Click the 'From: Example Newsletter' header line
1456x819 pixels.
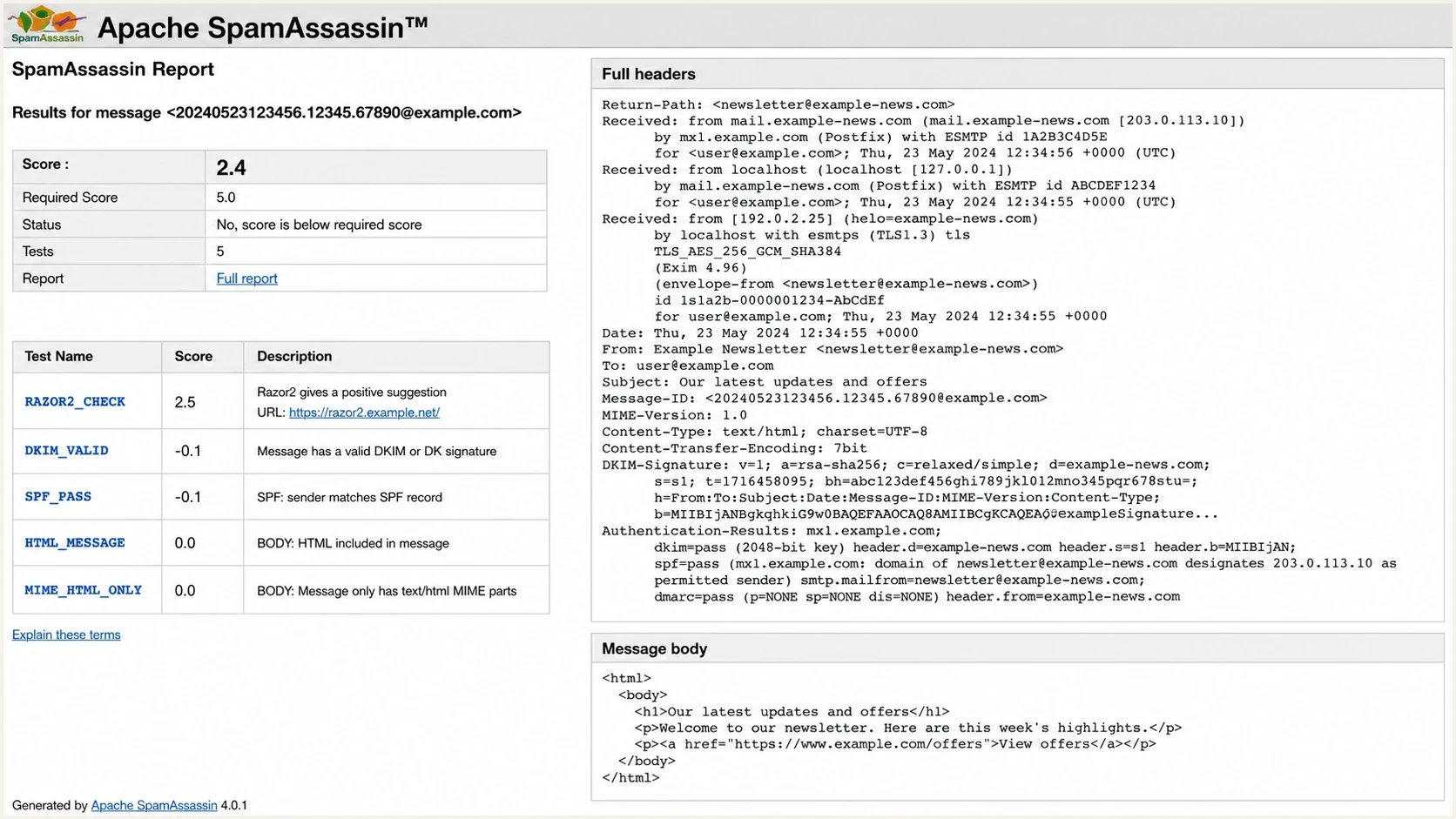click(x=832, y=349)
